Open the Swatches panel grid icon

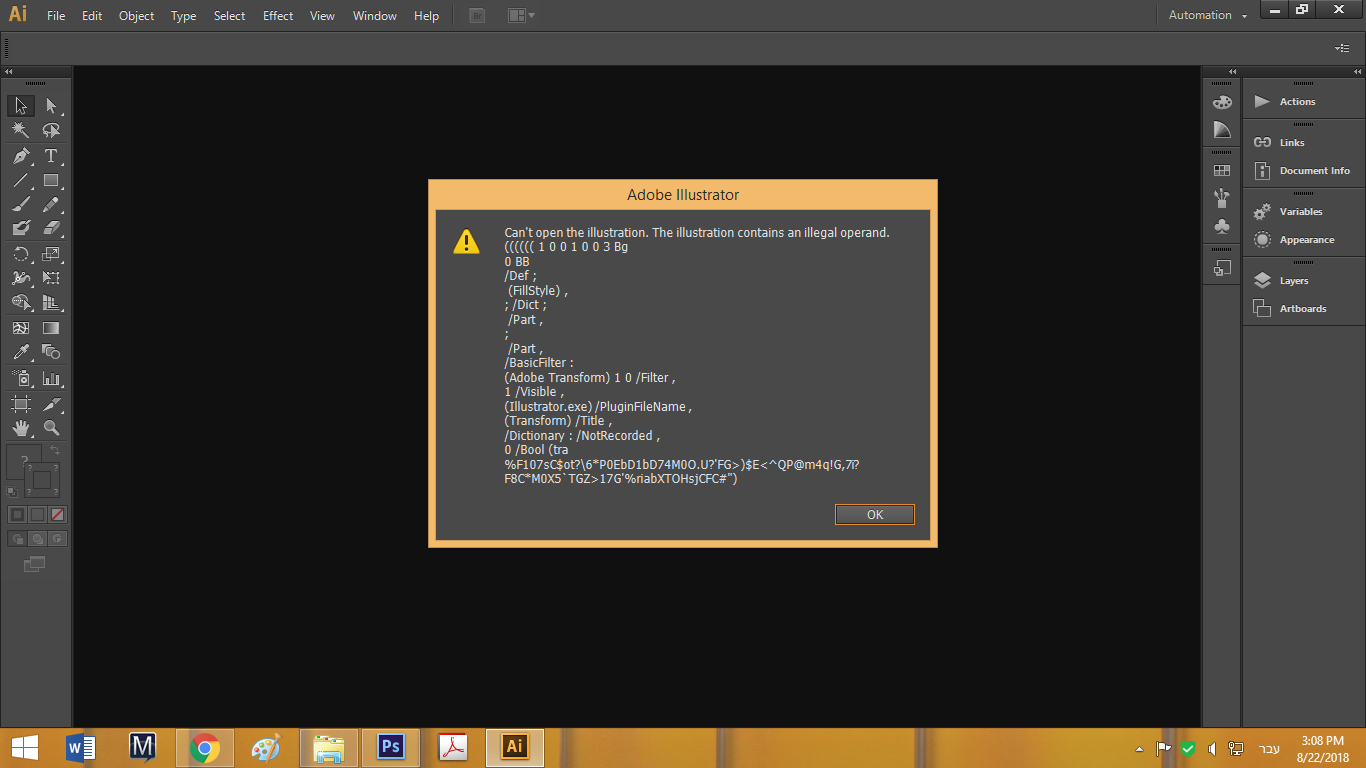pyautogui.click(x=1222, y=170)
